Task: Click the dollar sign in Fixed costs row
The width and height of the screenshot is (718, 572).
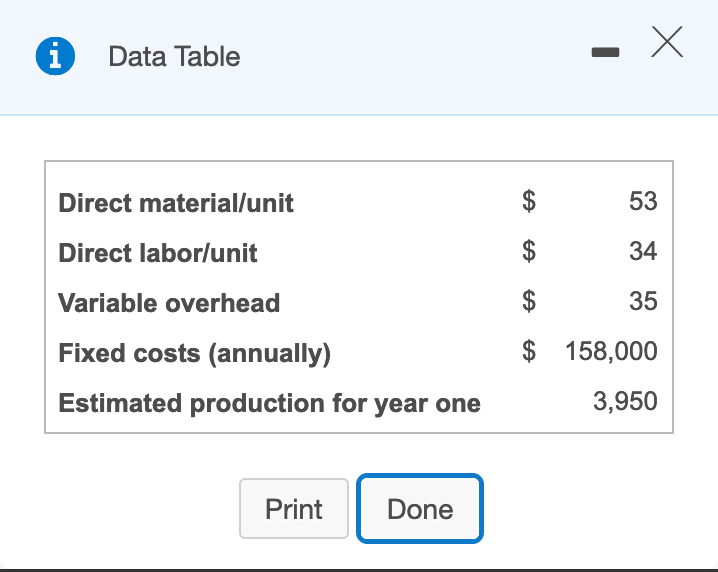Action: [x=532, y=351]
